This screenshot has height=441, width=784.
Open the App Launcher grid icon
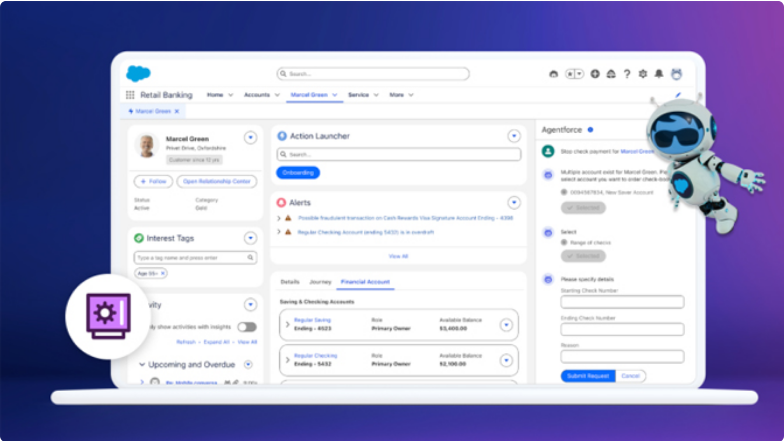tap(130, 95)
